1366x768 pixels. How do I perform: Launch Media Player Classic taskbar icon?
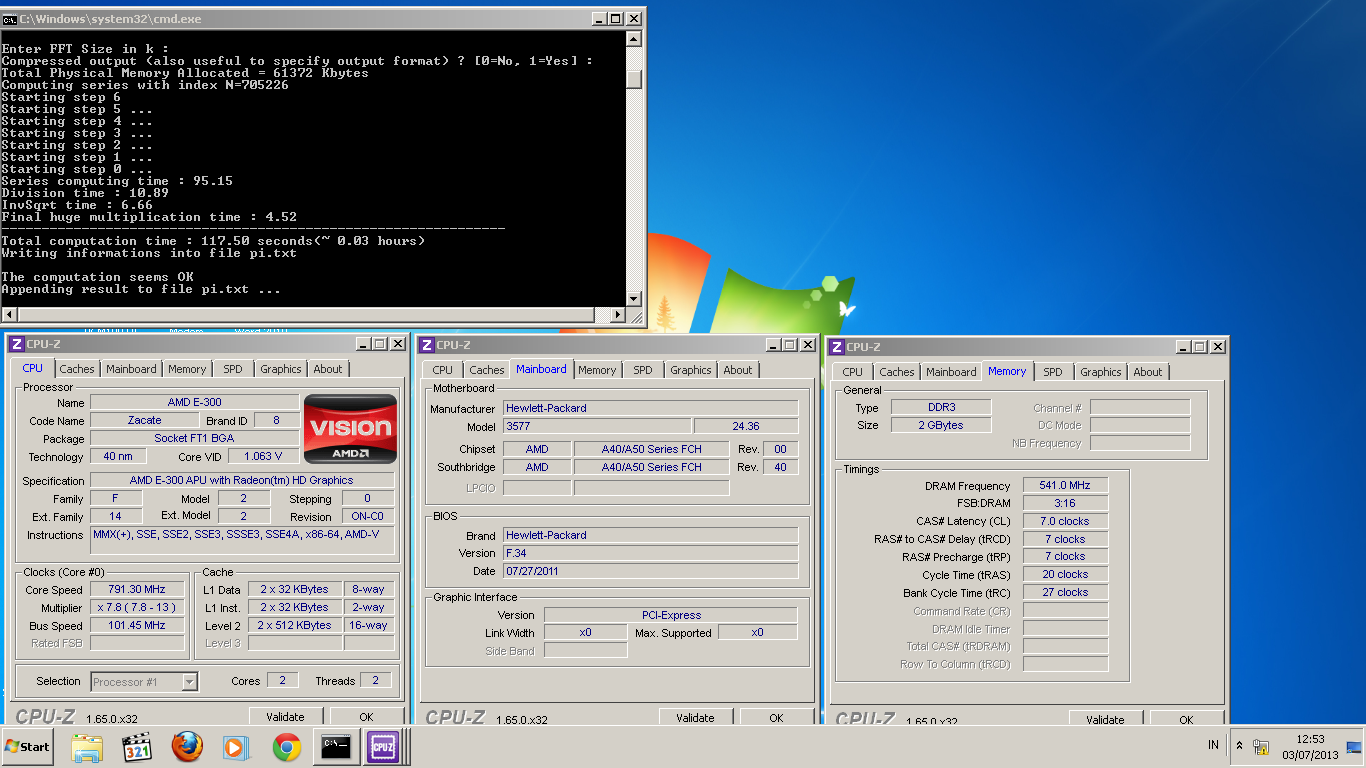[137, 747]
